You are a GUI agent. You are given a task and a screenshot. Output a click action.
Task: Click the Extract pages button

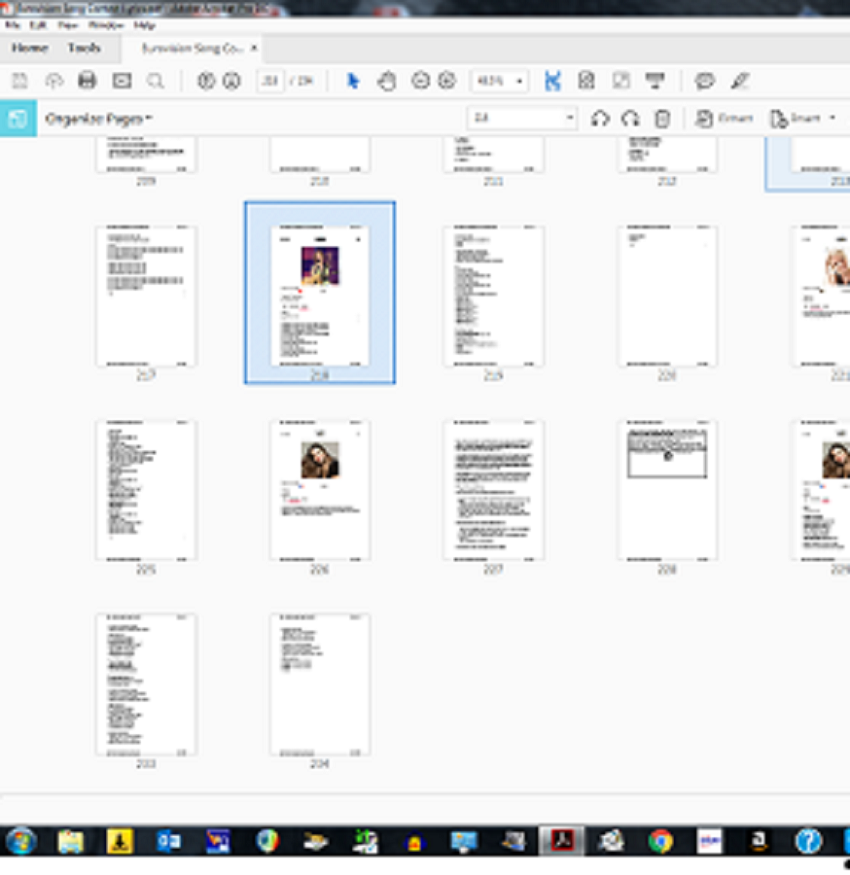(724, 118)
